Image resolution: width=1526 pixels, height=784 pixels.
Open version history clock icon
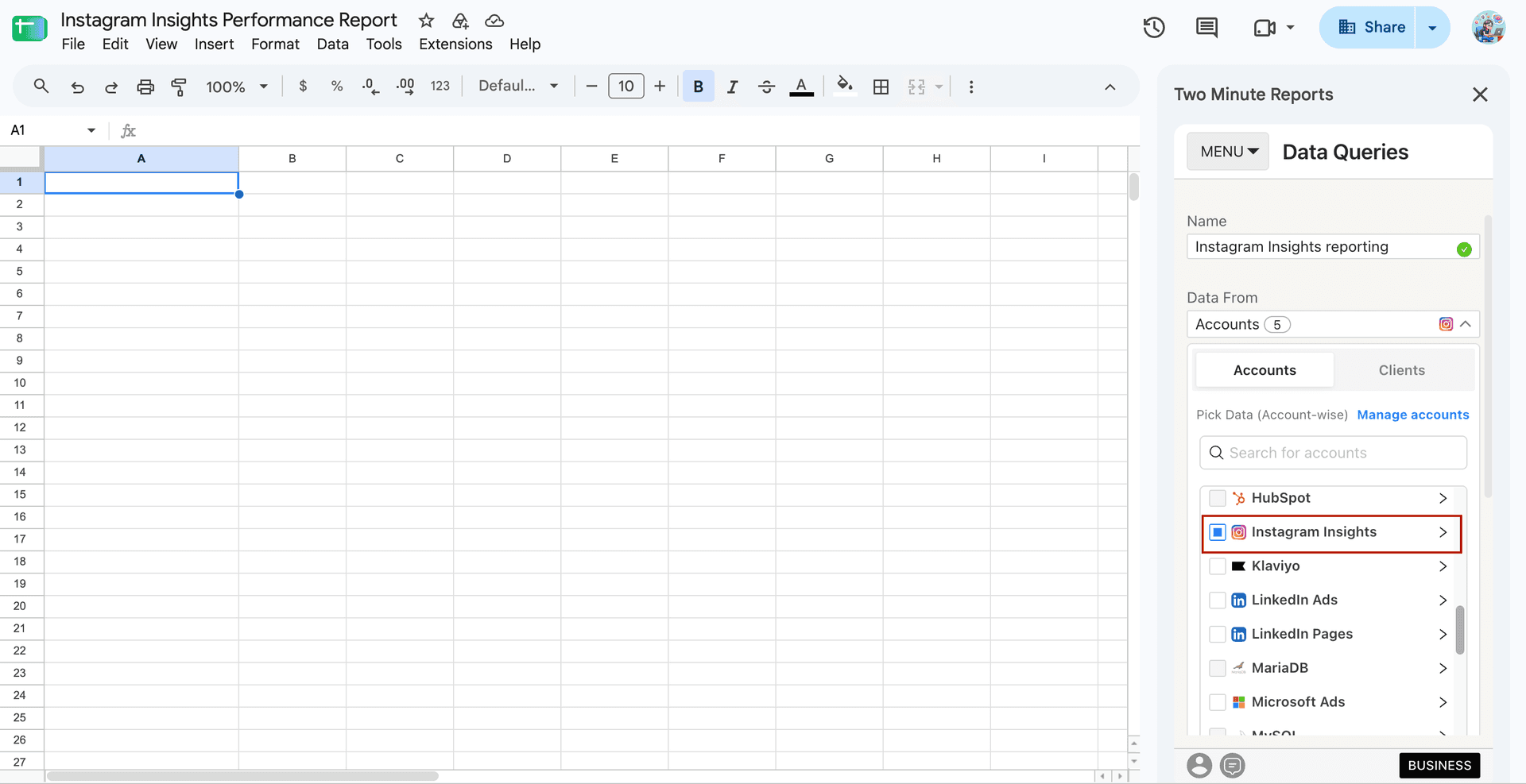click(x=1154, y=27)
